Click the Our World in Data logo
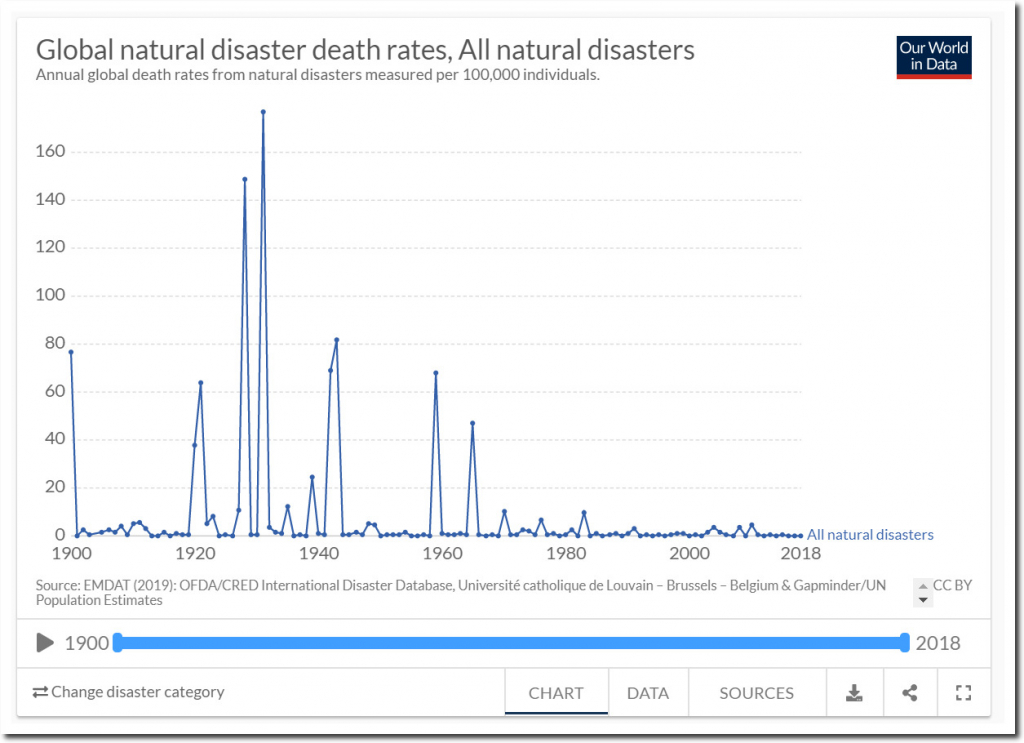The image size is (1024, 743). click(x=934, y=57)
